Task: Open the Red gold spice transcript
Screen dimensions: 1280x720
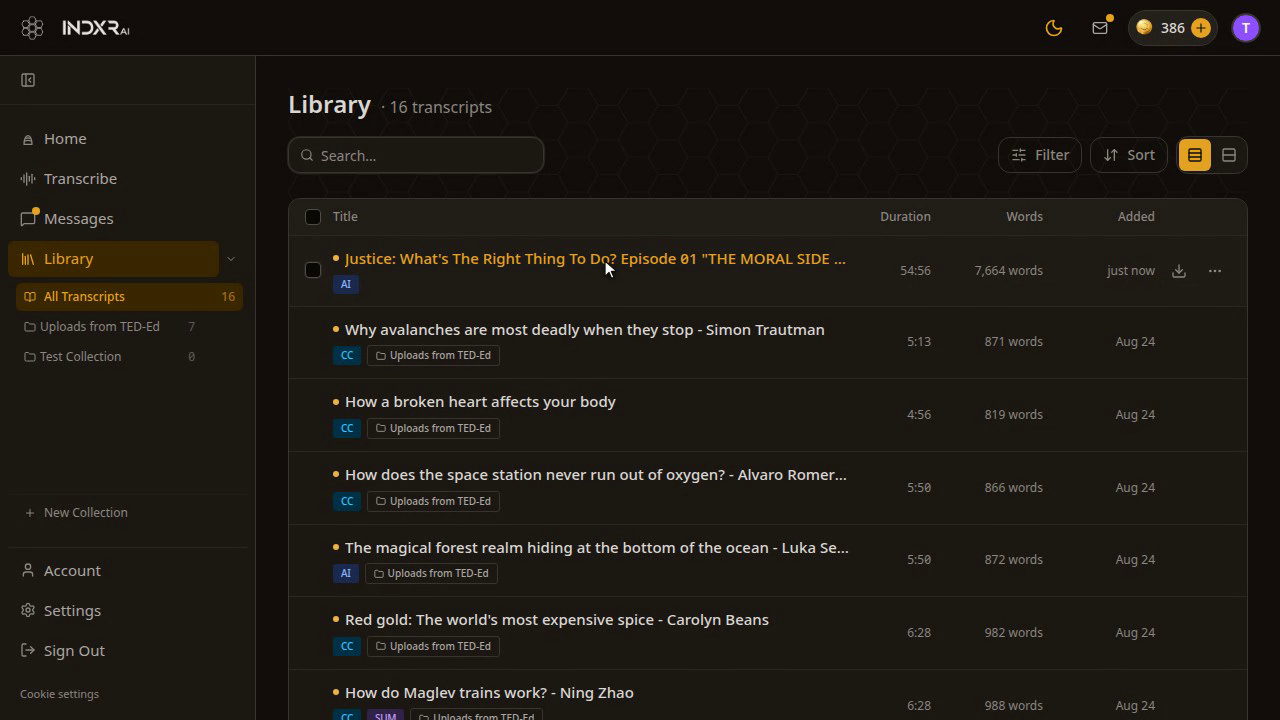Action: pos(557,620)
